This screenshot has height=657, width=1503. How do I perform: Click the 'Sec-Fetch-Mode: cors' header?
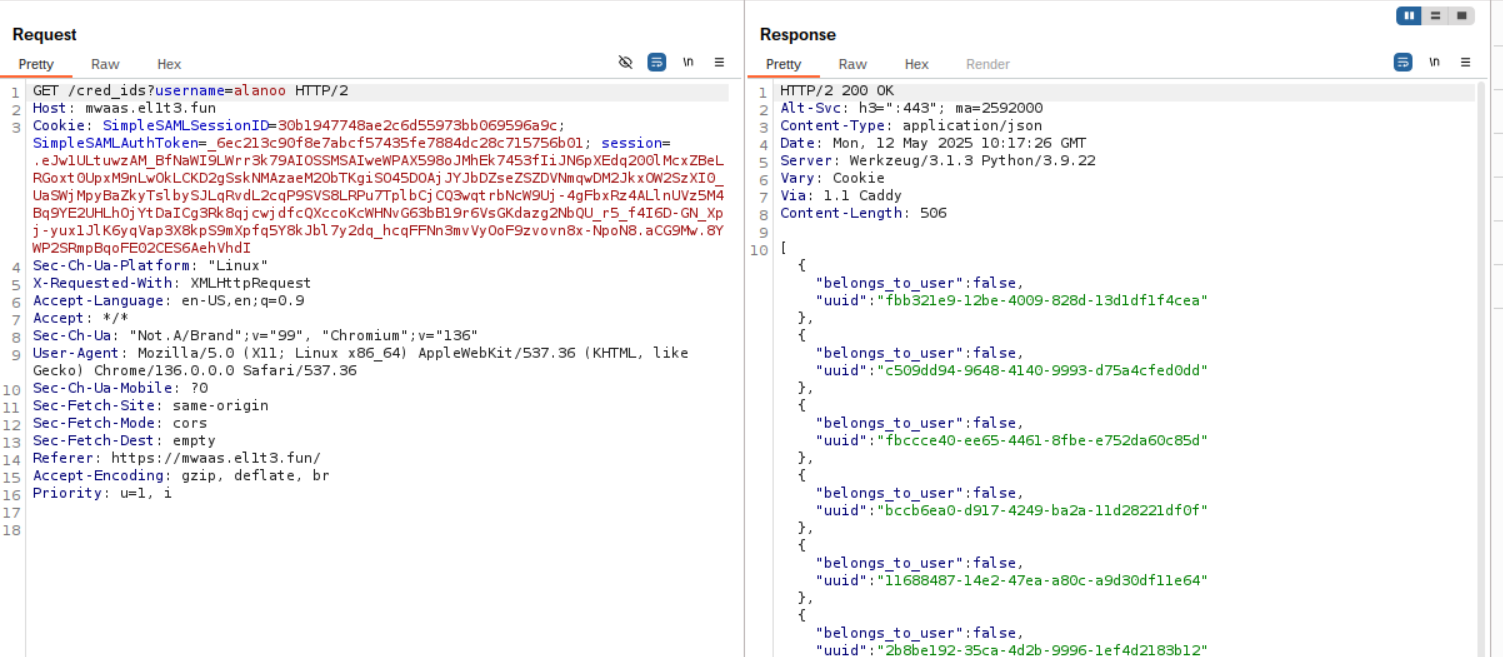coord(124,423)
